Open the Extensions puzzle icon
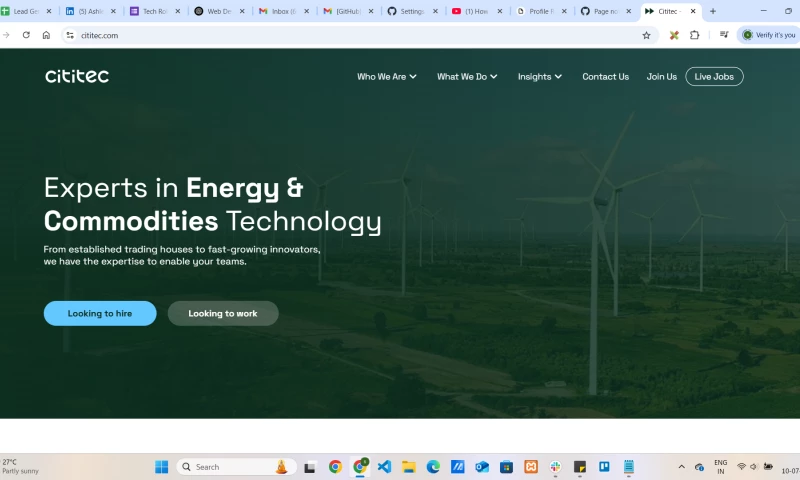Viewport: 800px width, 480px height. pos(694,35)
